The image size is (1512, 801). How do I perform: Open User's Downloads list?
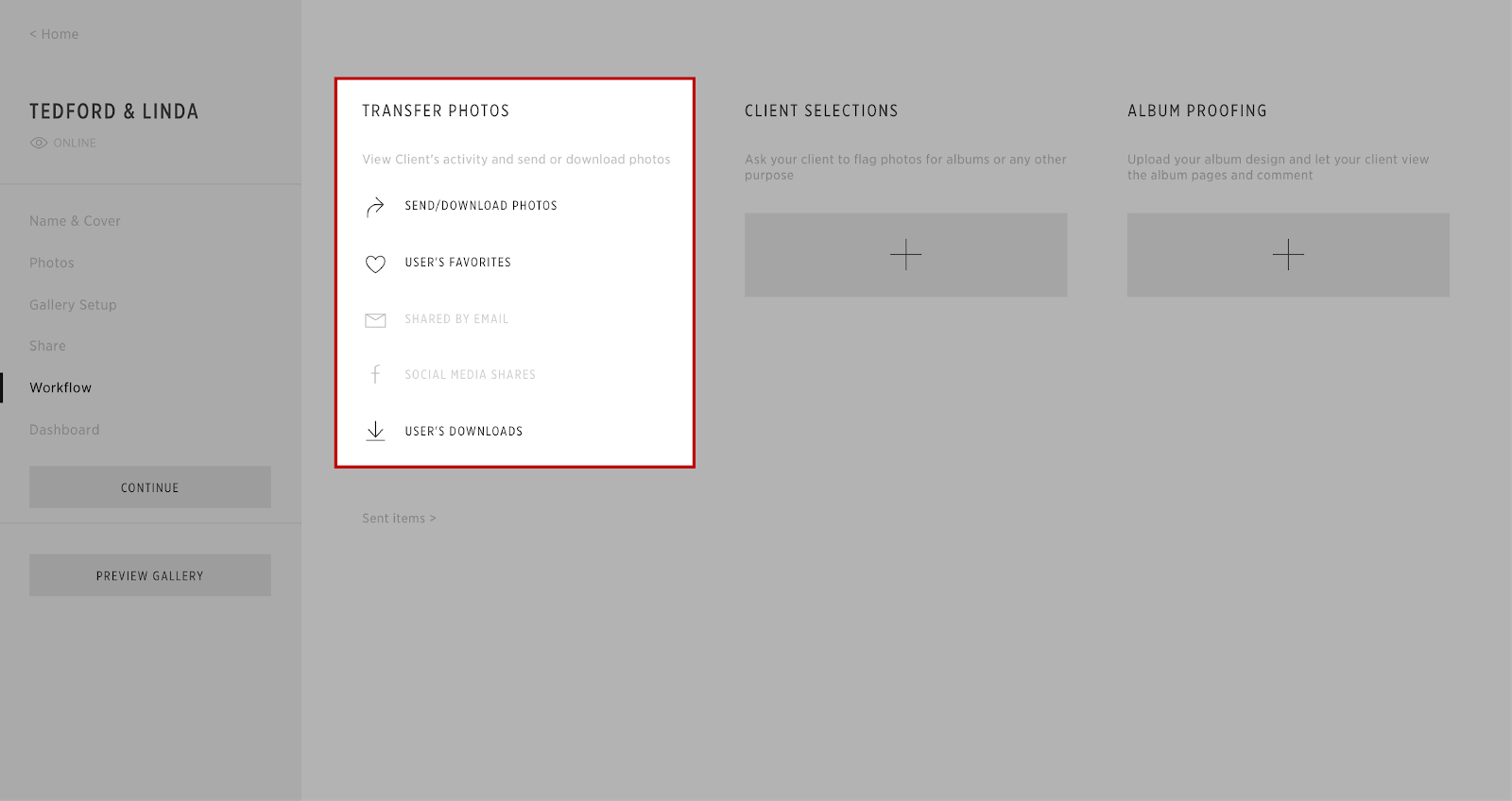click(x=463, y=432)
